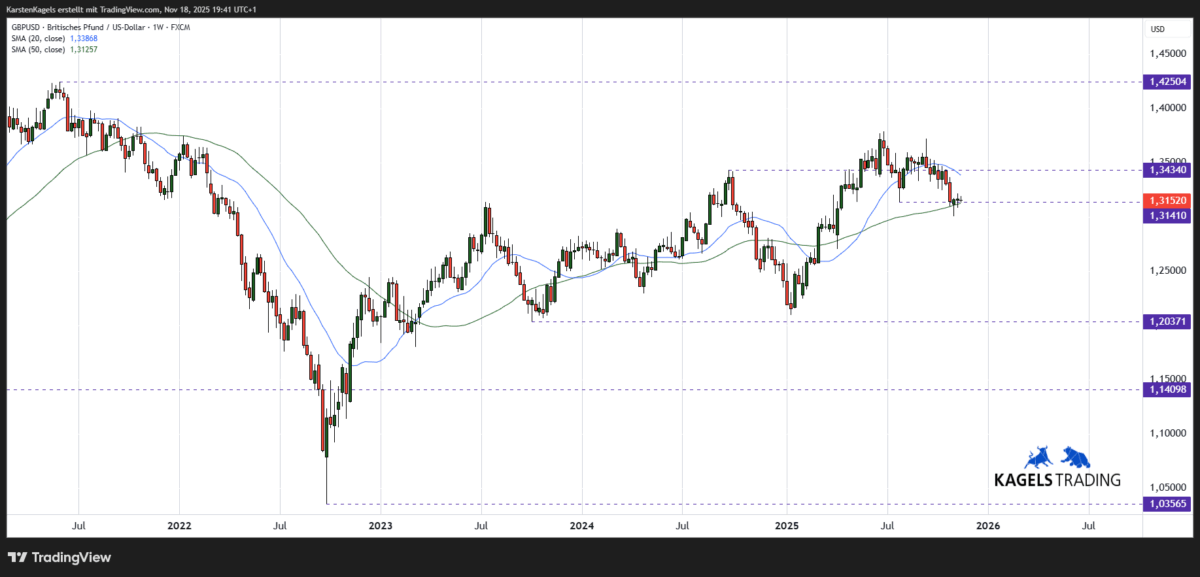This screenshot has width=1200, height=577.
Task: Click the Kagels Trading bear icon
Action: coord(1076,457)
